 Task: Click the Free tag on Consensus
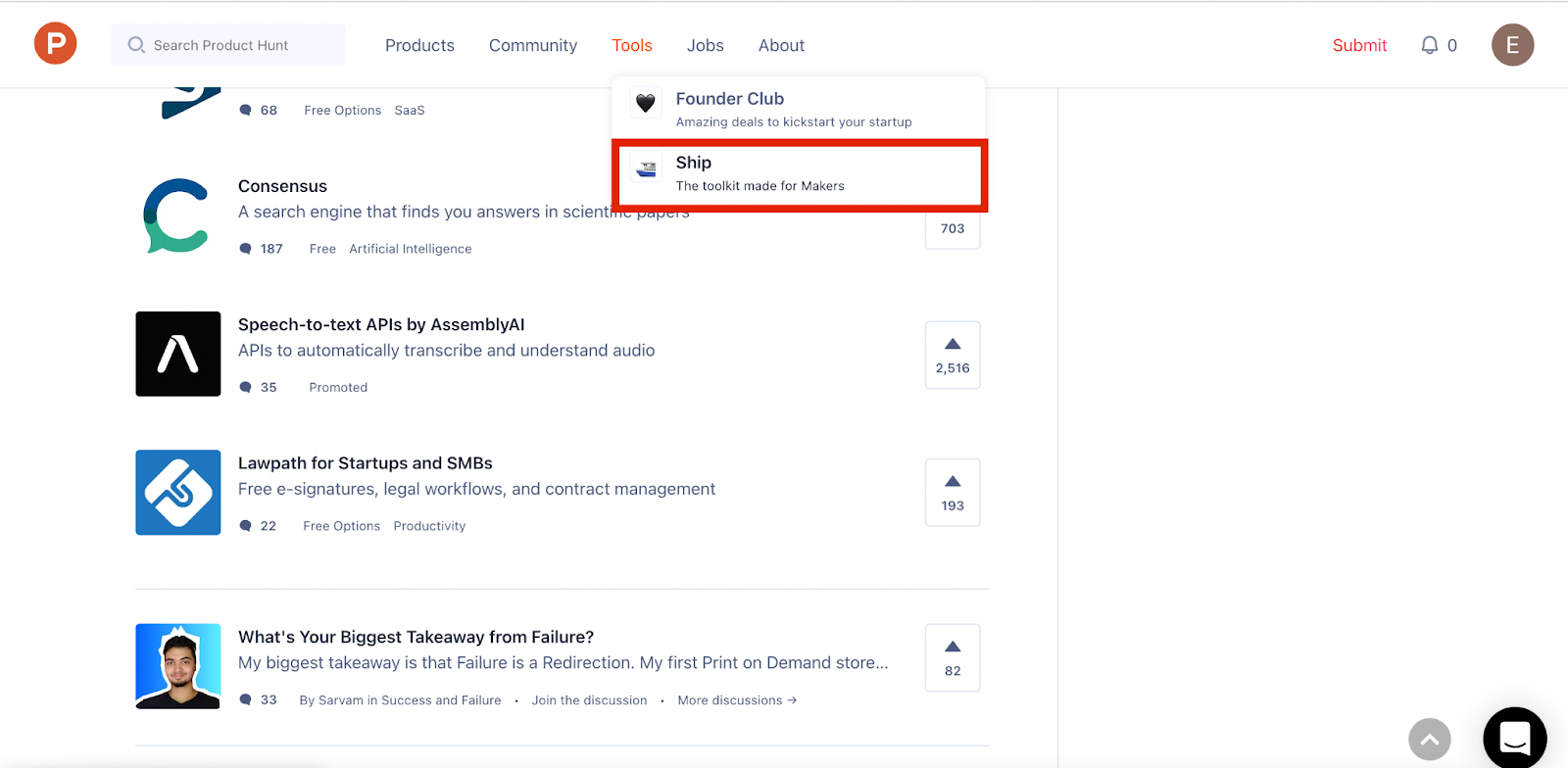(x=322, y=249)
